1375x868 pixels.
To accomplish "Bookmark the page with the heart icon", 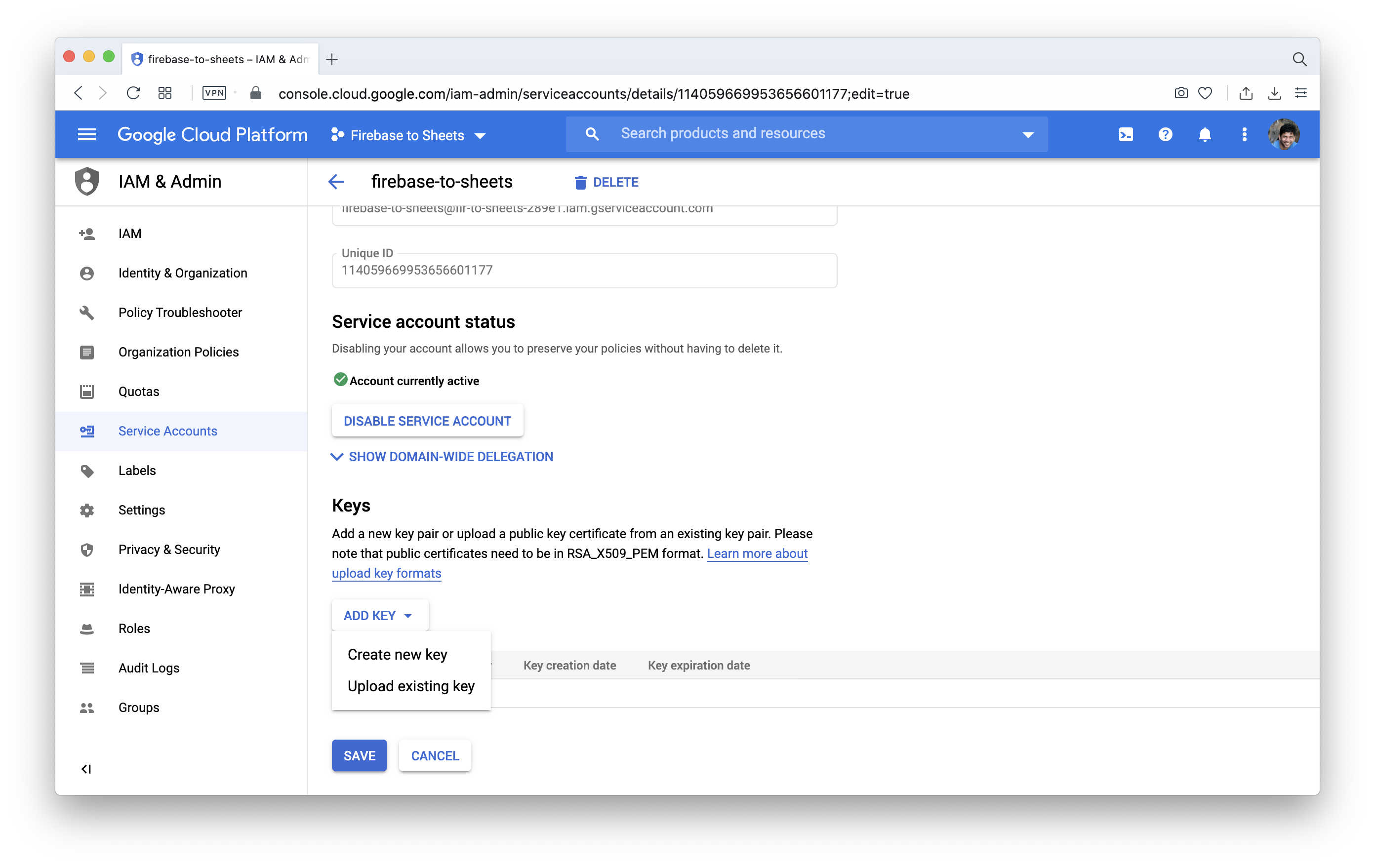I will pos(1205,93).
